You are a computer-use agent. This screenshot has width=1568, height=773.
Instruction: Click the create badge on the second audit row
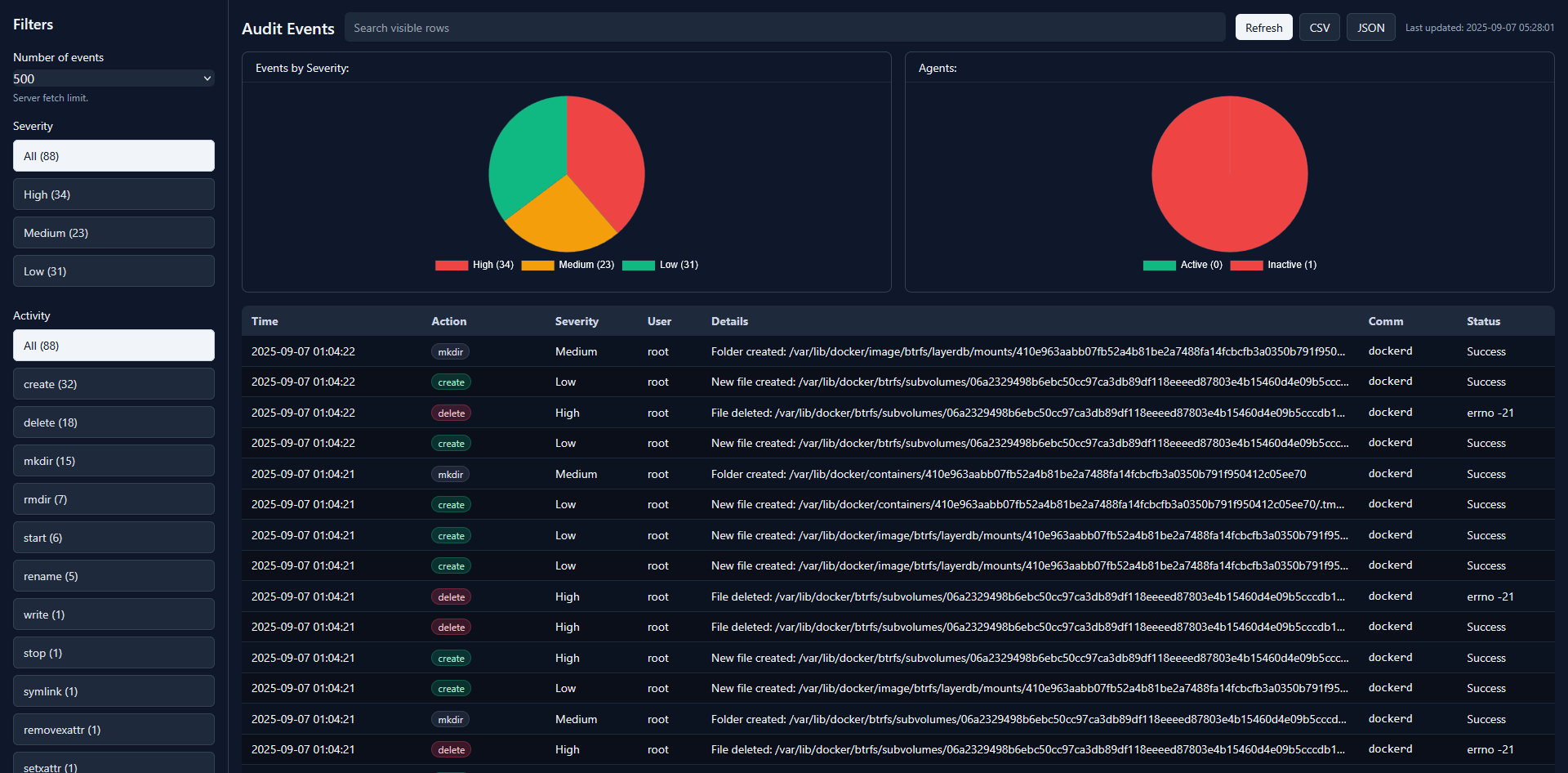pyautogui.click(x=451, y=382)
